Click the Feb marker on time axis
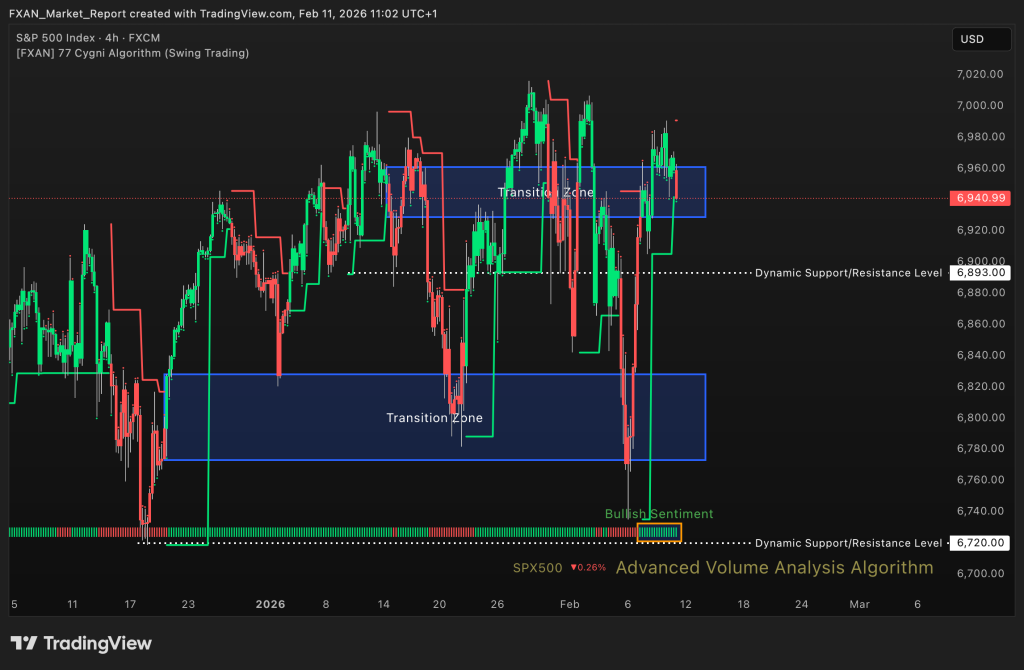1024x670 pixels. [x=568, y=604]
